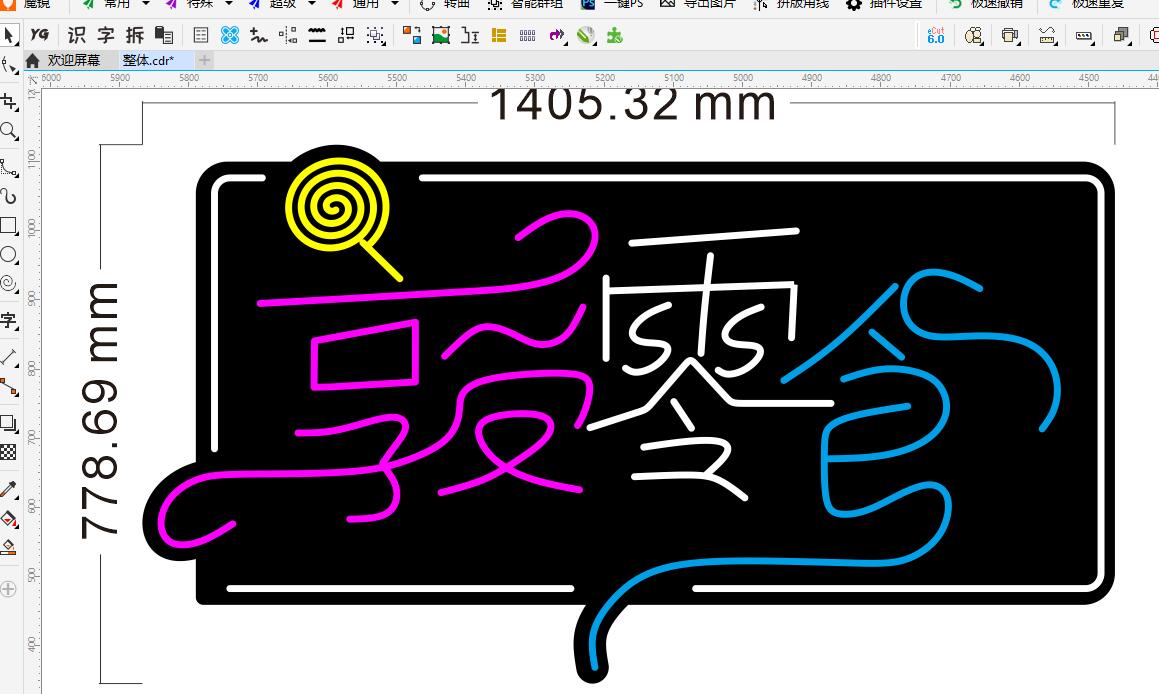Click the small grid dots icon
The width and height of the screenshot is (1159, 694).
pos(528,35)
